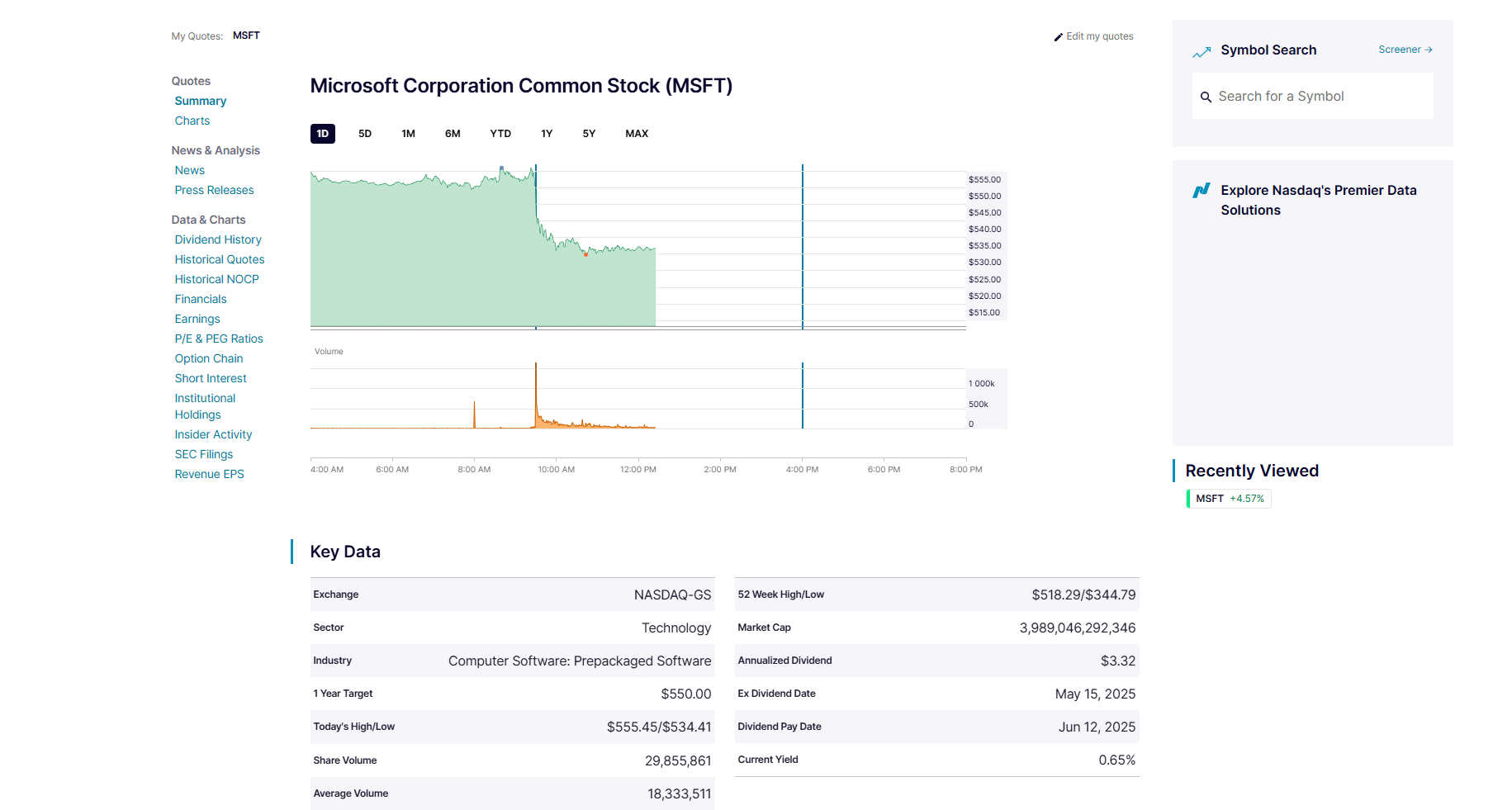Select the 1D chart range

(x=322, y=134)
